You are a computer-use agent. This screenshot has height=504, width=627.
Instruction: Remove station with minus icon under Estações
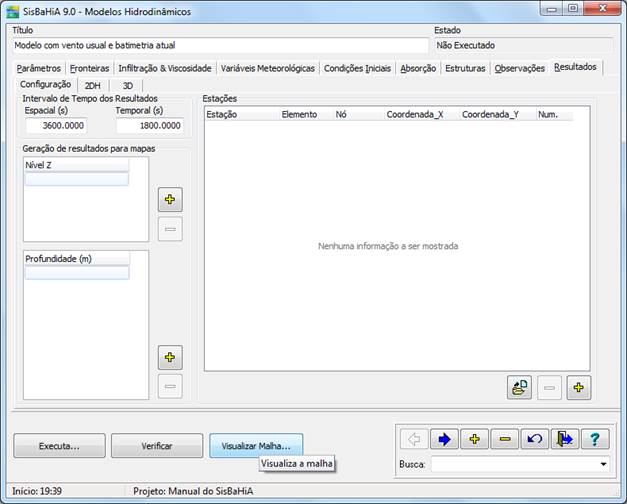(x=549, y=387)
